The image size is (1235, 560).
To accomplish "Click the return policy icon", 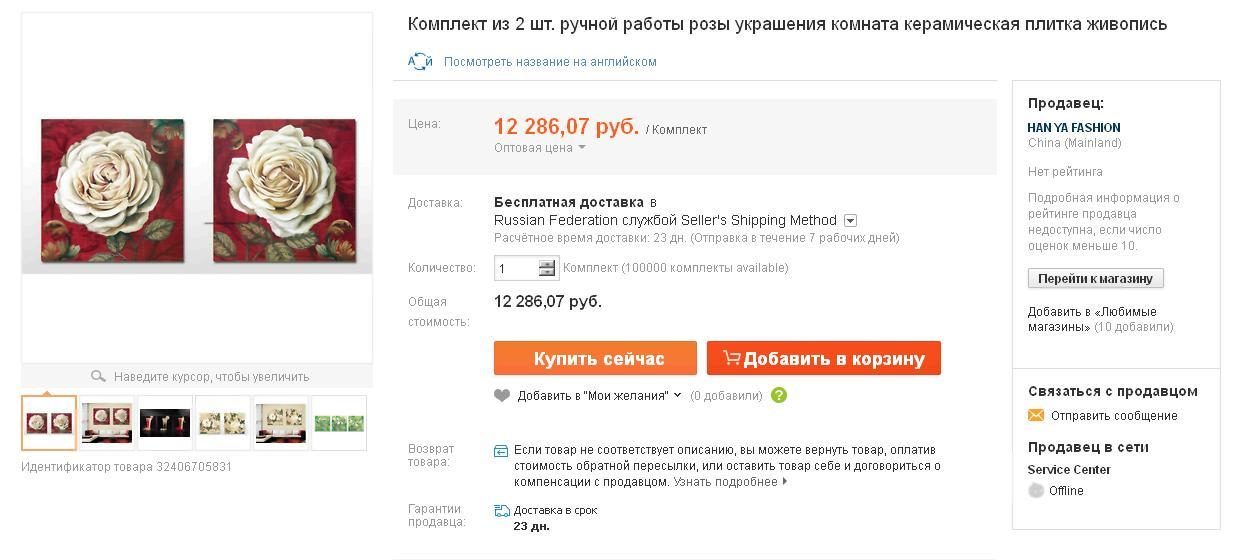I will 502,451.
